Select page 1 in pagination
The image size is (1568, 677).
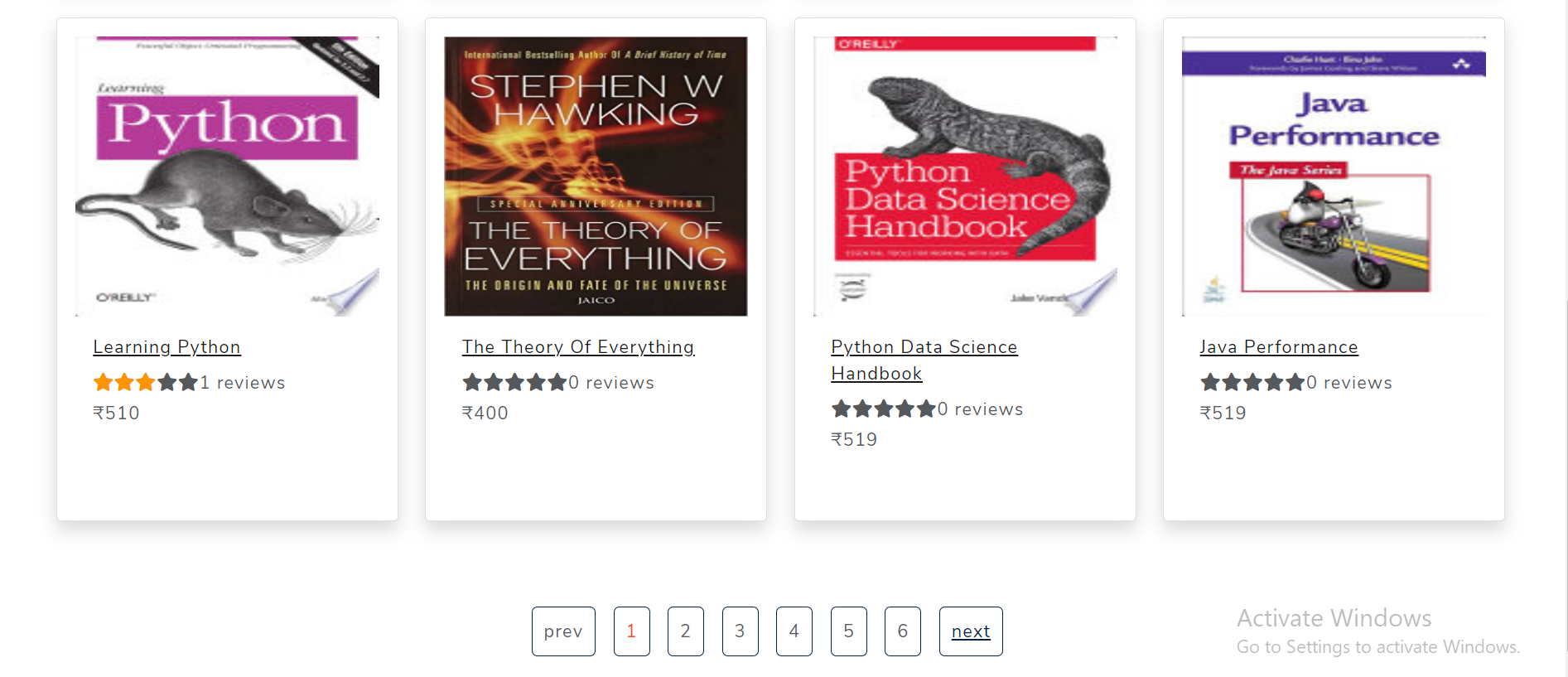[631, 631]
